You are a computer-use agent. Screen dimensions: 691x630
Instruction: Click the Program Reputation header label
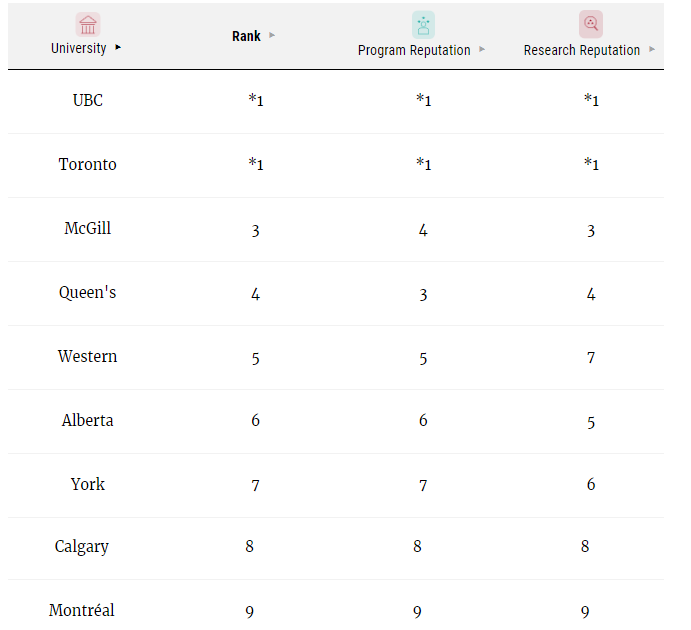coord(414,50)
